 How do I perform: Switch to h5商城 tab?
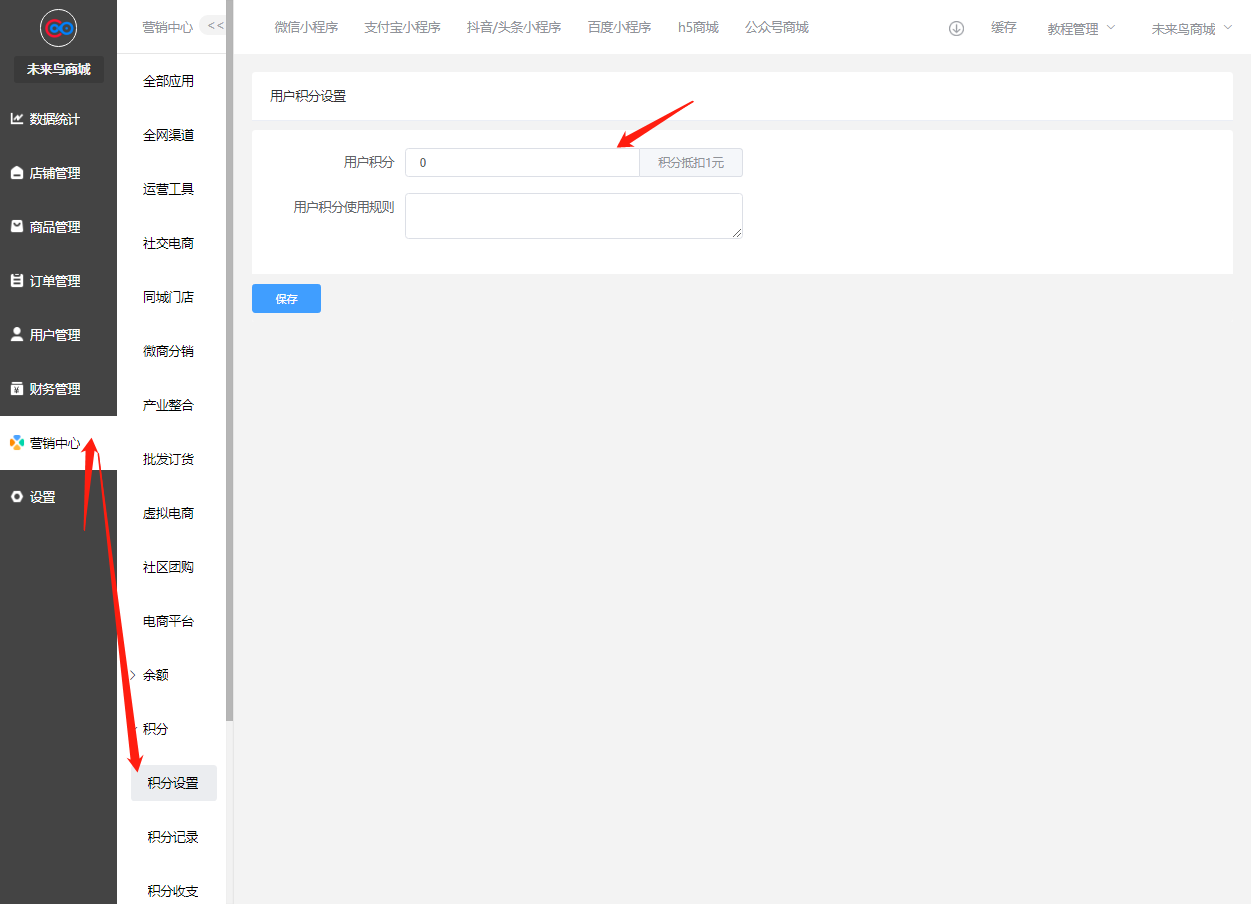698,28
